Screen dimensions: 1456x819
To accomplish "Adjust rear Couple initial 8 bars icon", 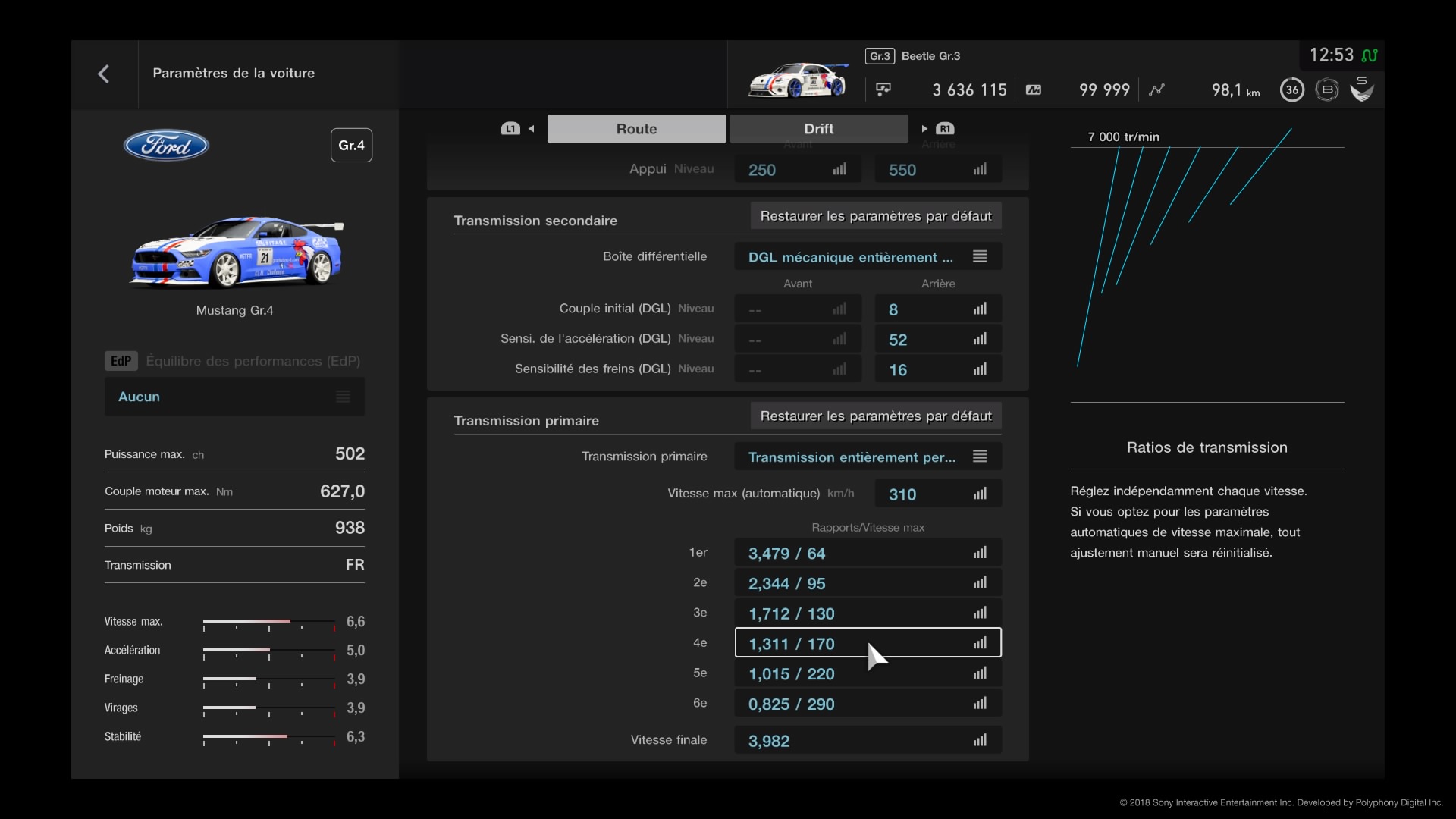I will click(981, 309).
